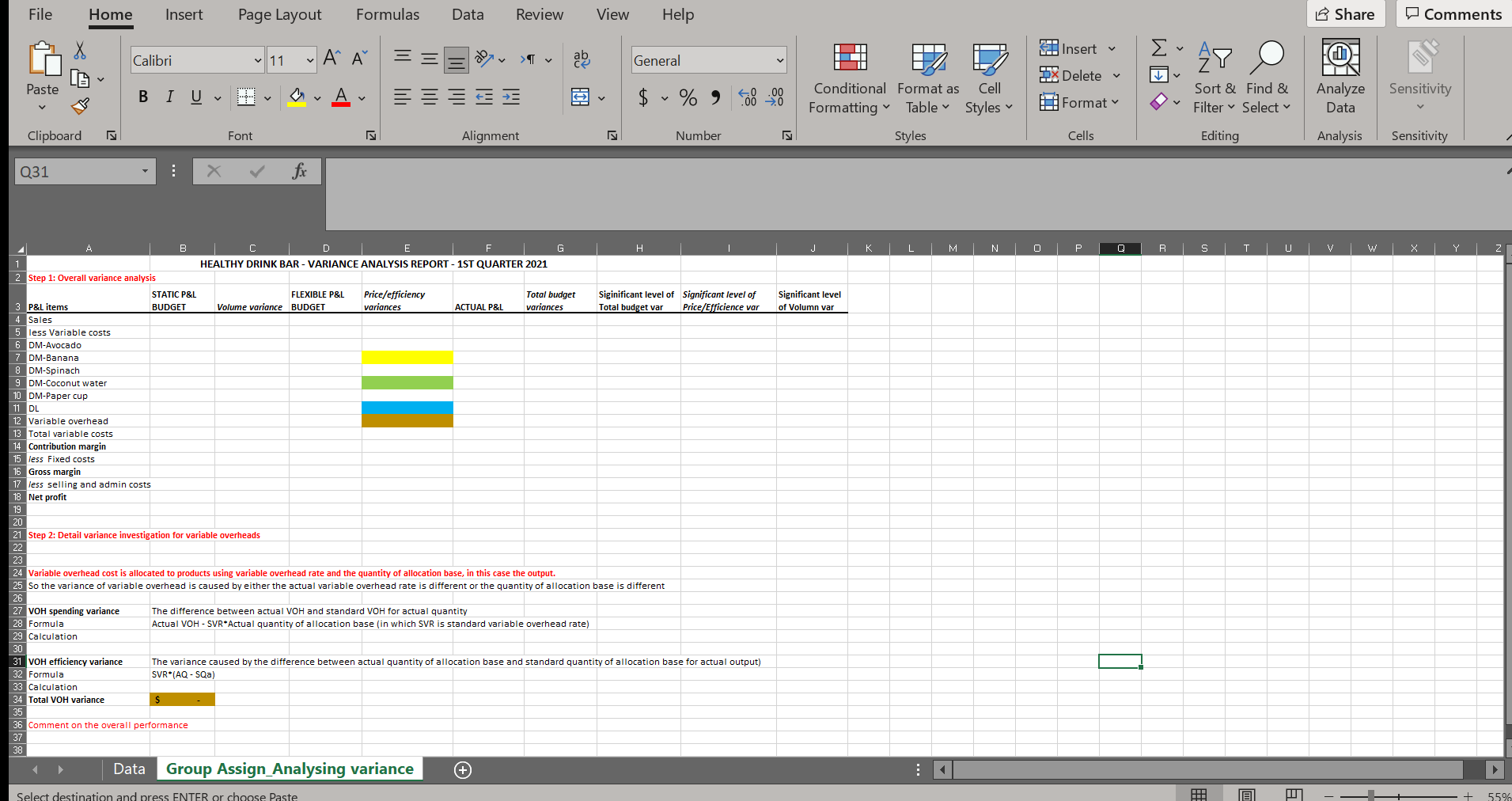Click the Share button

1346,14
